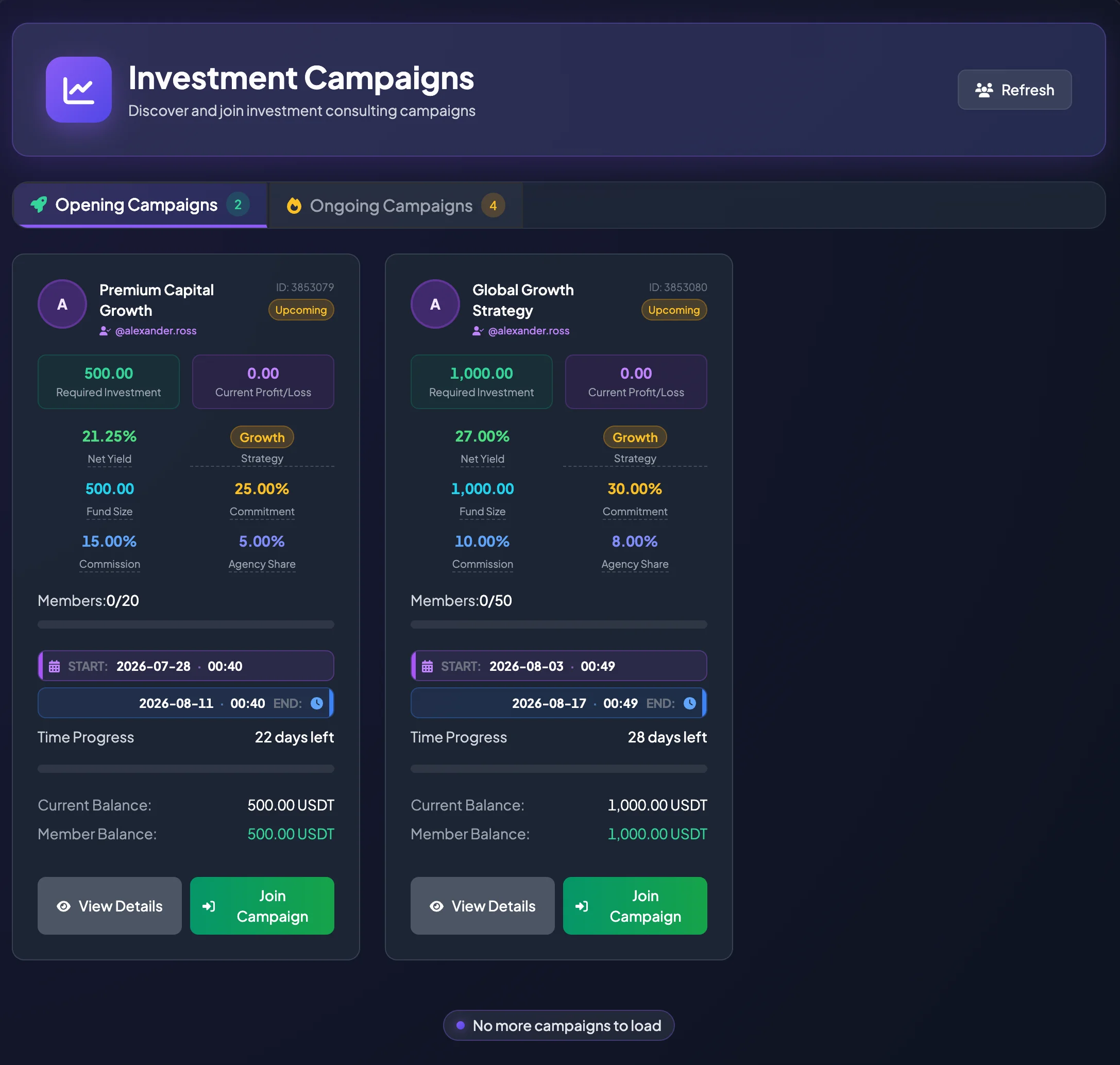Click the rocket icon on Opening Campaigns
The height and width of the screenshot is (1065, 1120).
(x=39, y=205)
